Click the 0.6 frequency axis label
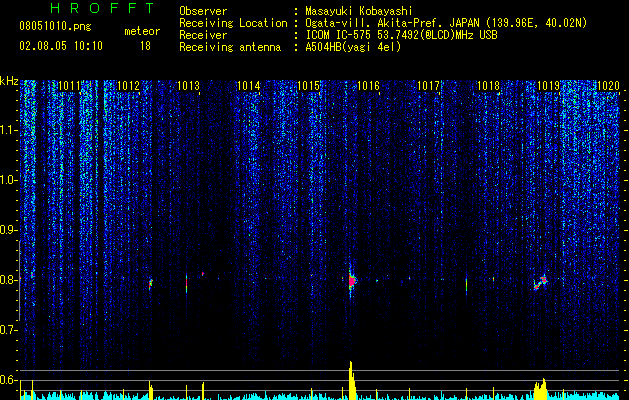Viewport: 629px width, 400px height. [8, 380]
